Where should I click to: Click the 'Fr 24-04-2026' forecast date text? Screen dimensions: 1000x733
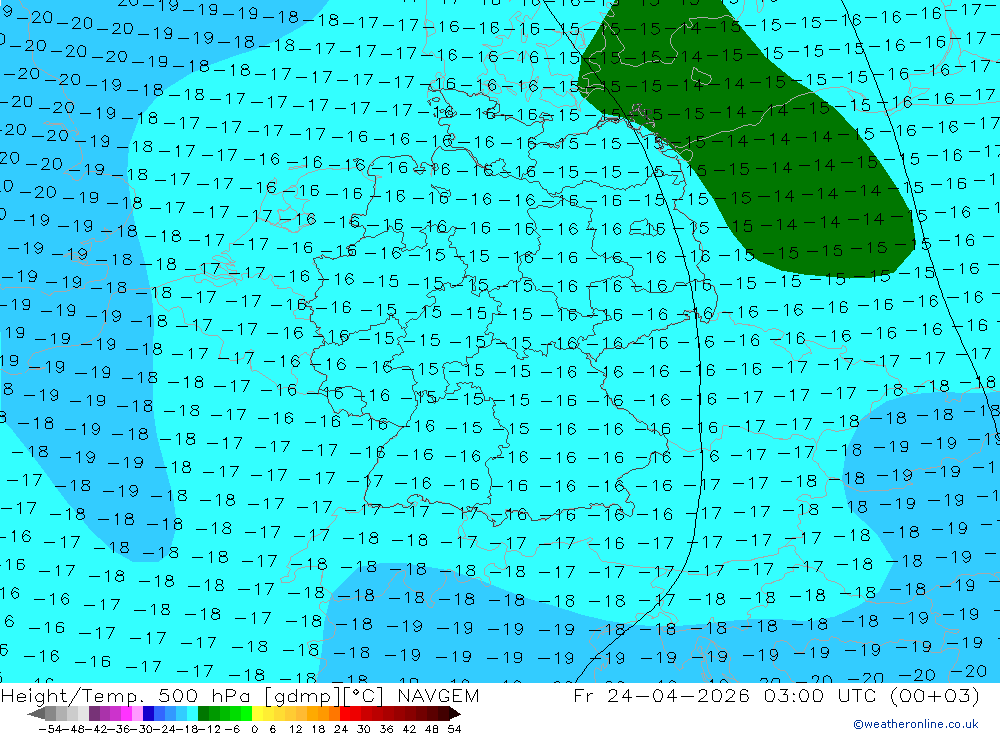click(661, 695)
